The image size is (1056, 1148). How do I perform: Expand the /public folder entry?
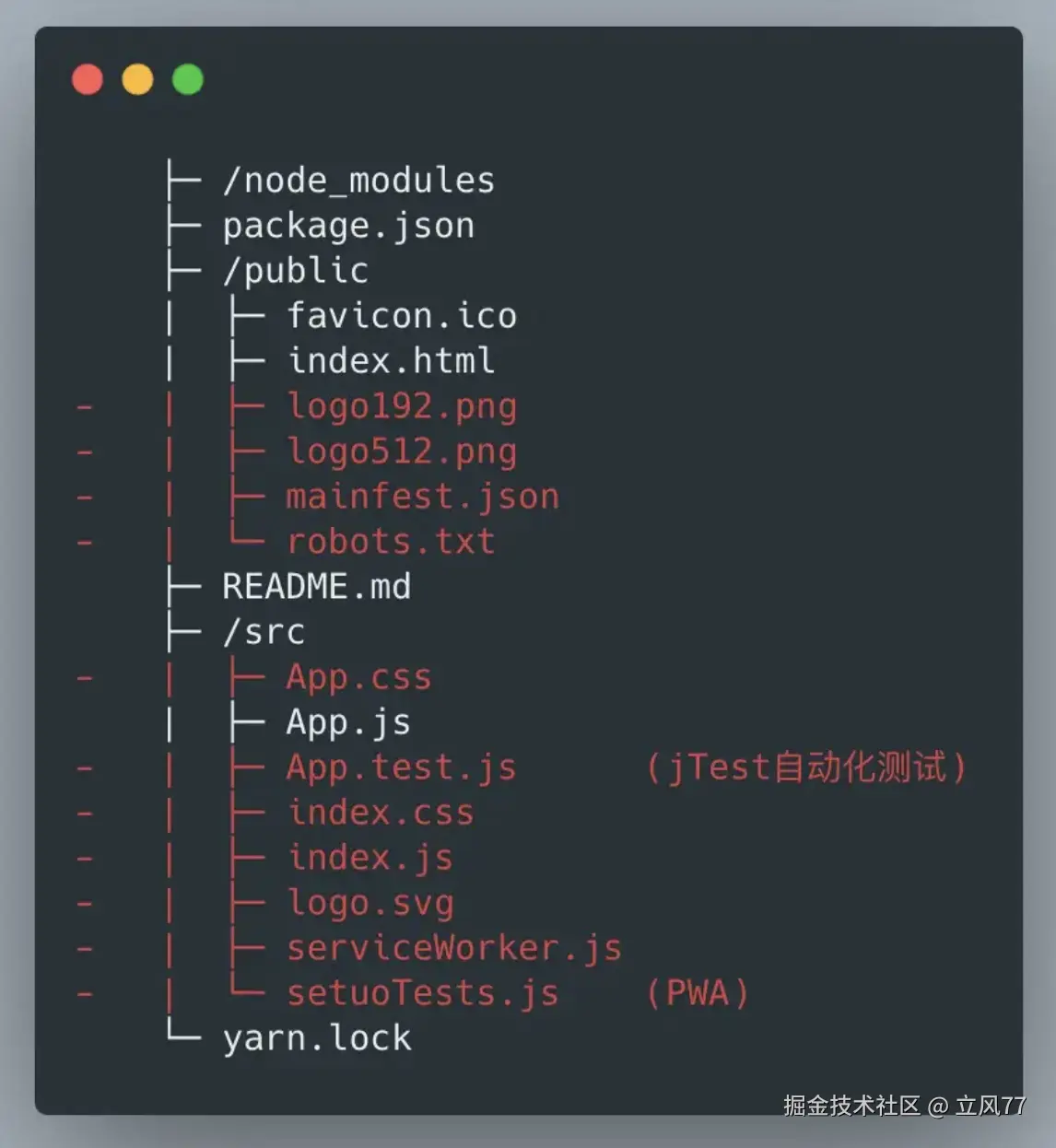coord(296,271)
